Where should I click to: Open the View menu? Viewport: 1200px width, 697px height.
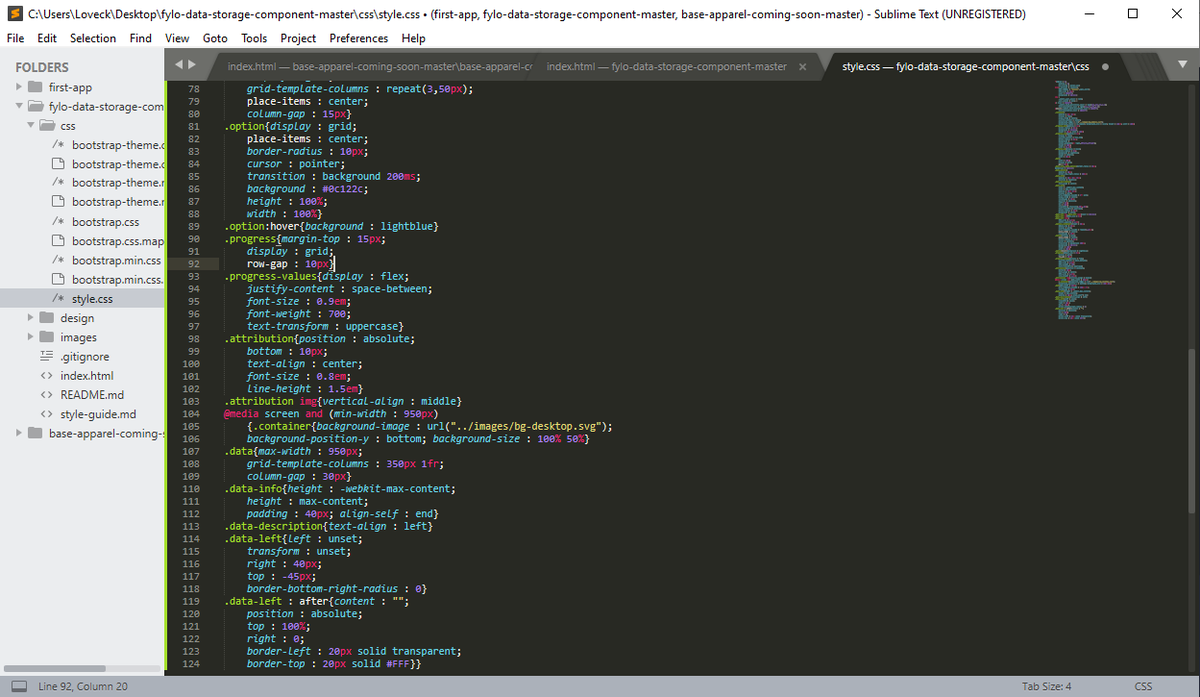[x=177, y=38]
